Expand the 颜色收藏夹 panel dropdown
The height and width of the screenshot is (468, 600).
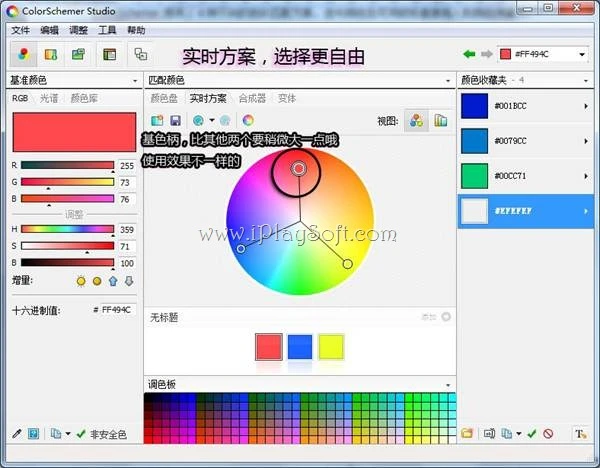tap(585, 81)
